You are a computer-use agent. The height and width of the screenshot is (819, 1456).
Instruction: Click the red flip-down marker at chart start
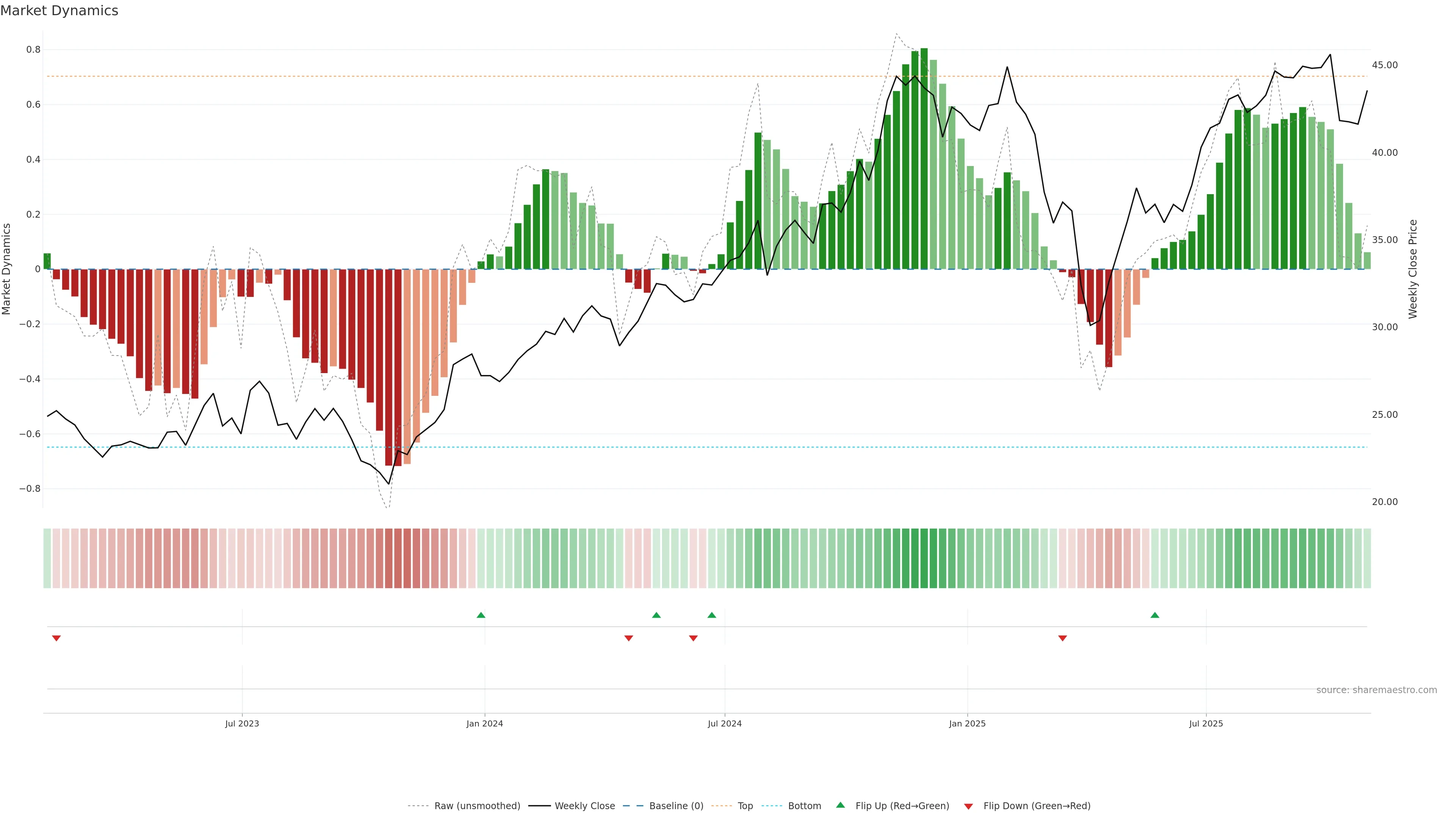coord(56,638)
